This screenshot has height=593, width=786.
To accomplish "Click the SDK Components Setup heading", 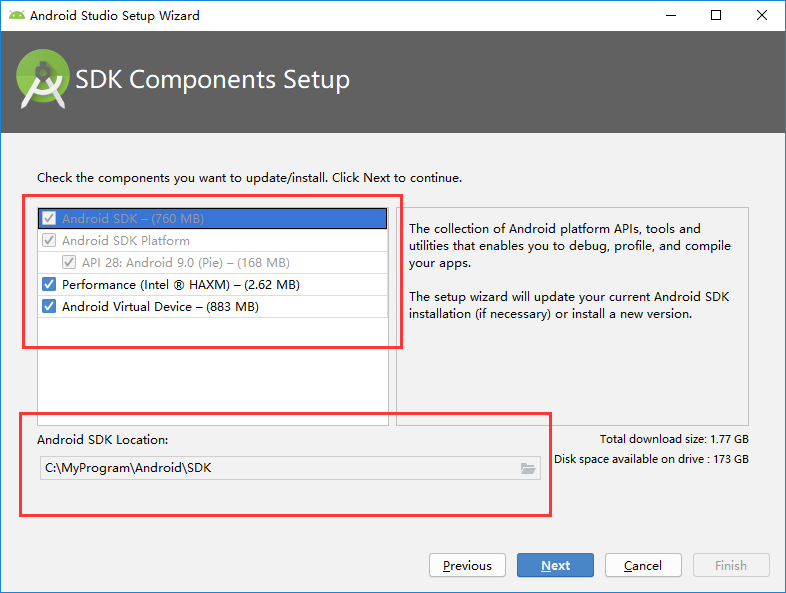I will pyautogui.click(x=213, y=79).
